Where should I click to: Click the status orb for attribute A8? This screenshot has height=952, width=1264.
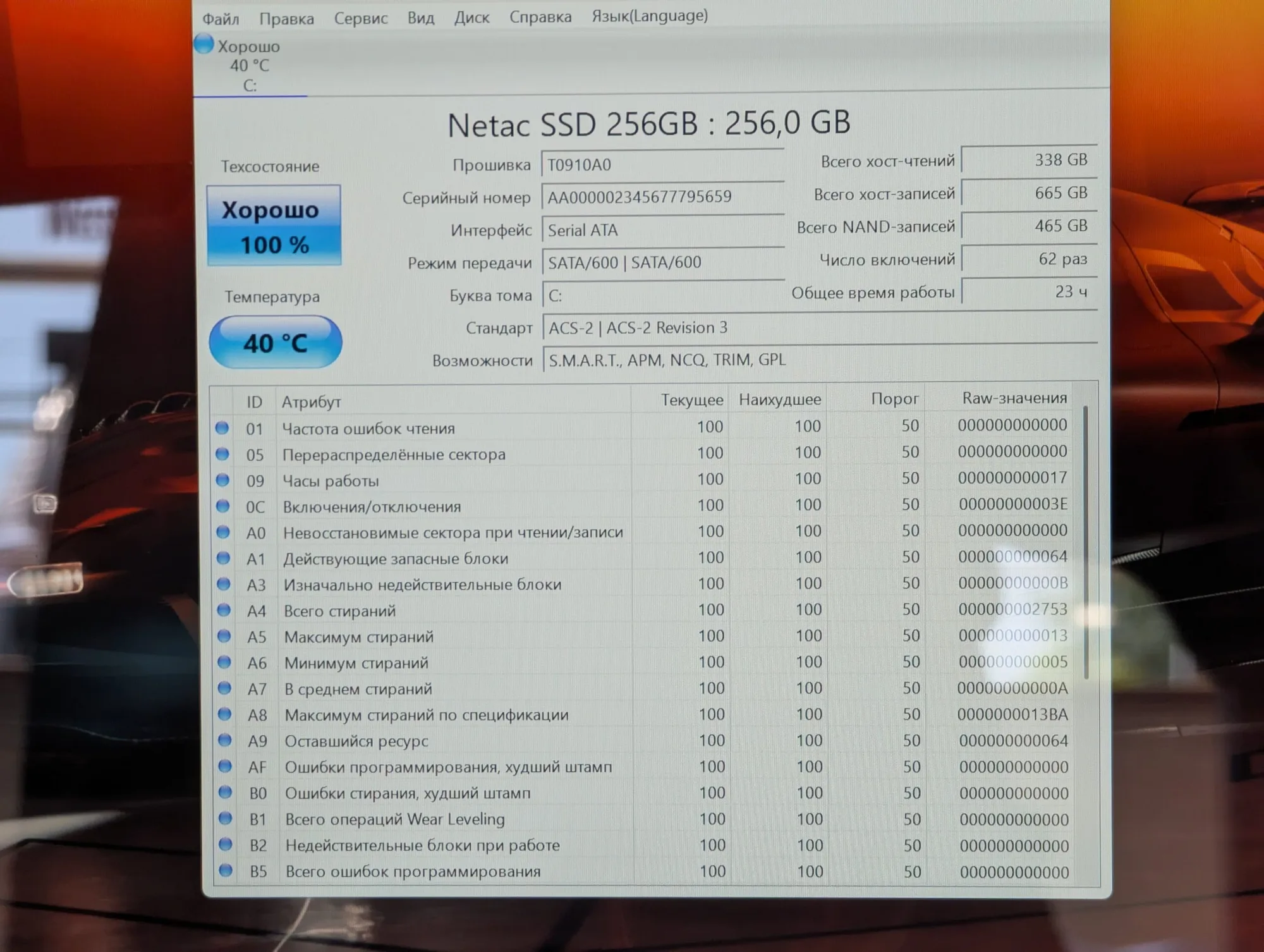click(224, 714)
